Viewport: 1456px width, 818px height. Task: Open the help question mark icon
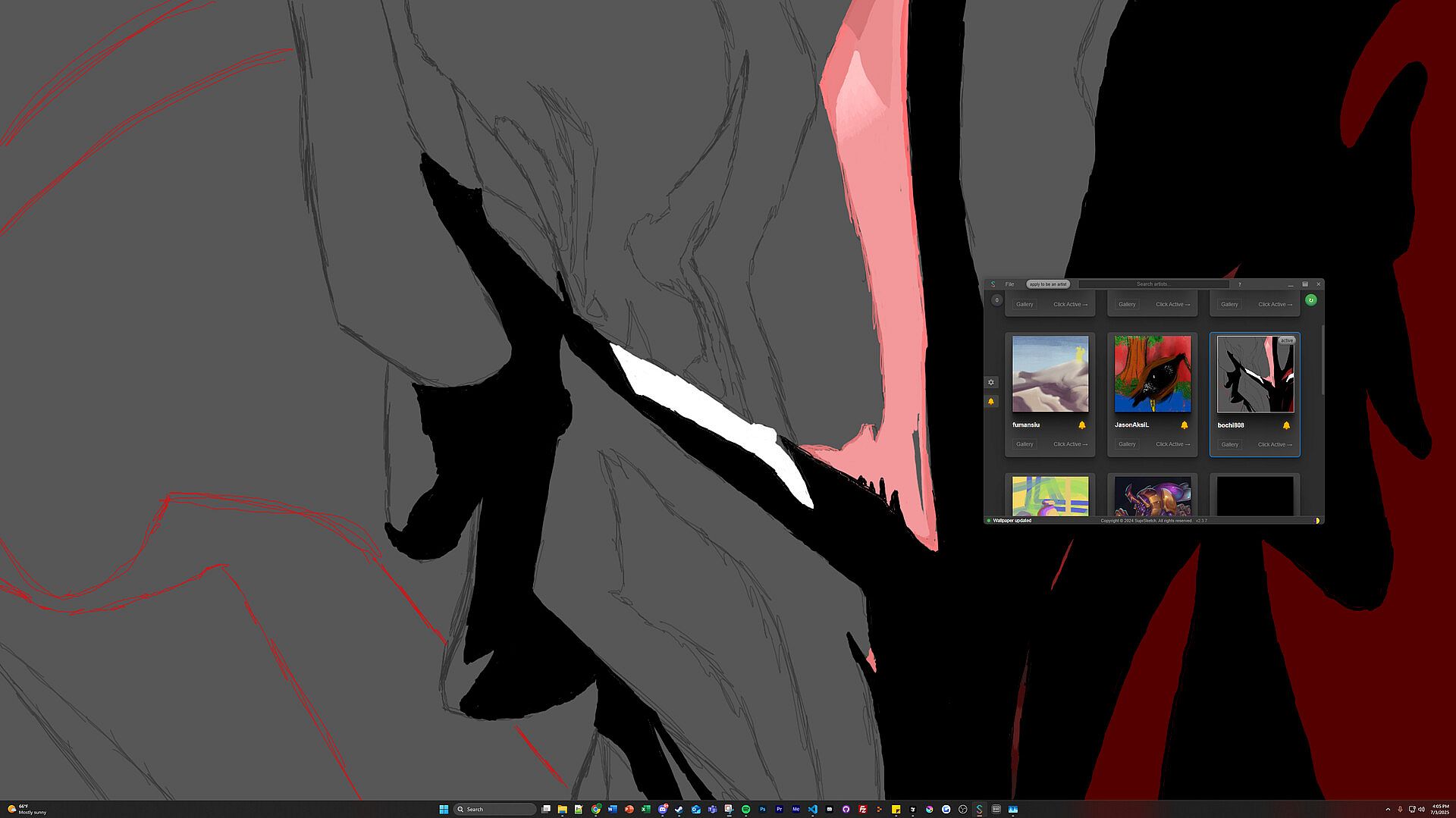coord(1239,284)
